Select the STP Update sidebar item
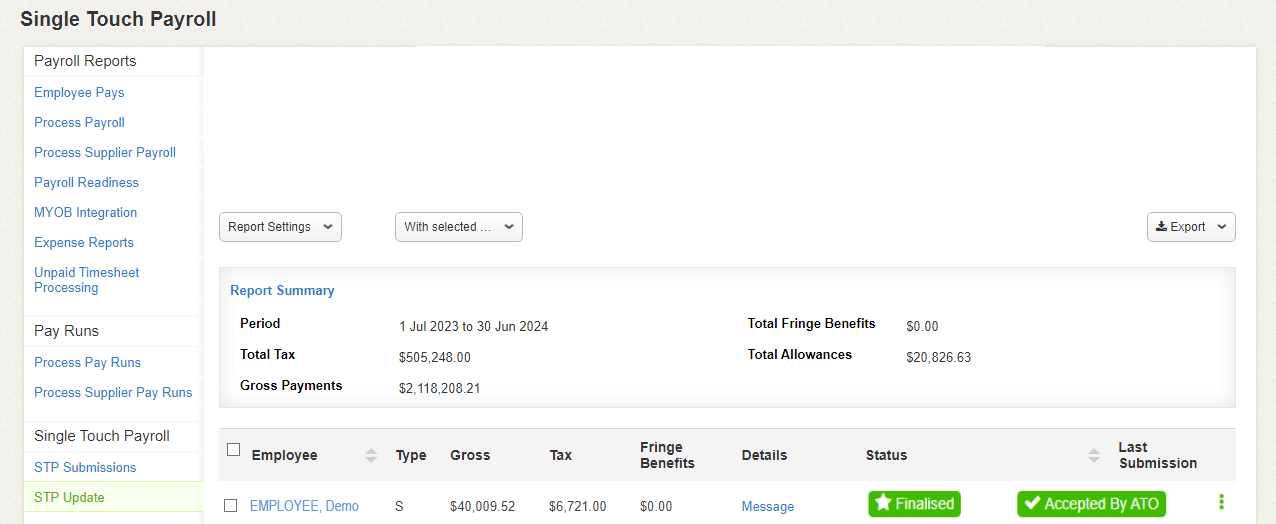The height and width of the screenshot is (524, 1276). coord(113,497)
